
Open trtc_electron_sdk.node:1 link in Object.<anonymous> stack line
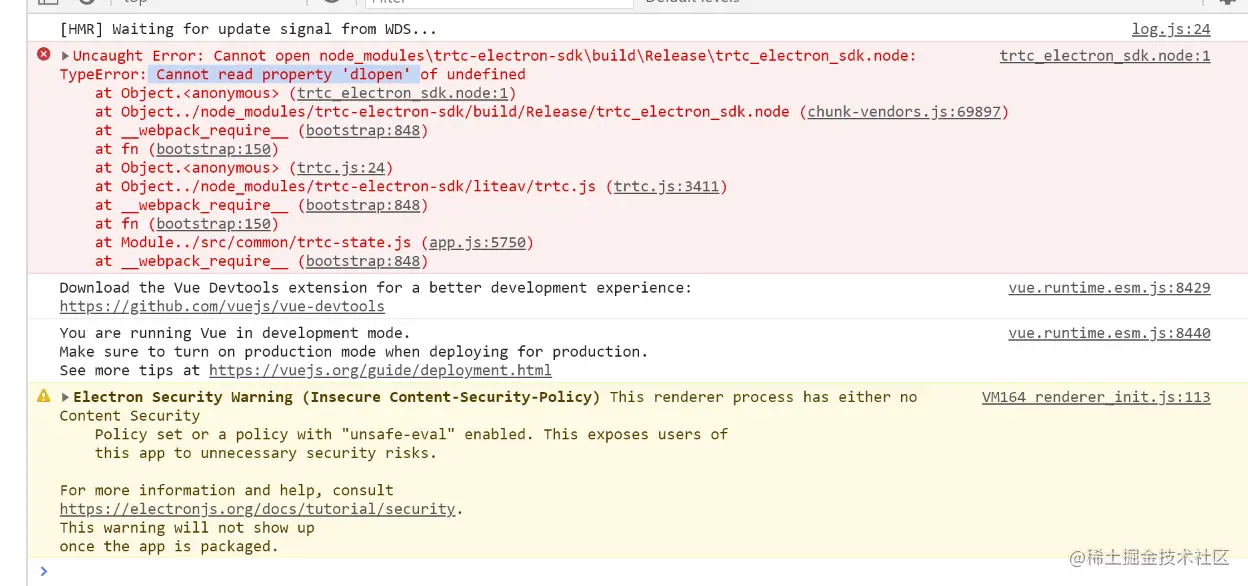(402, 93)
